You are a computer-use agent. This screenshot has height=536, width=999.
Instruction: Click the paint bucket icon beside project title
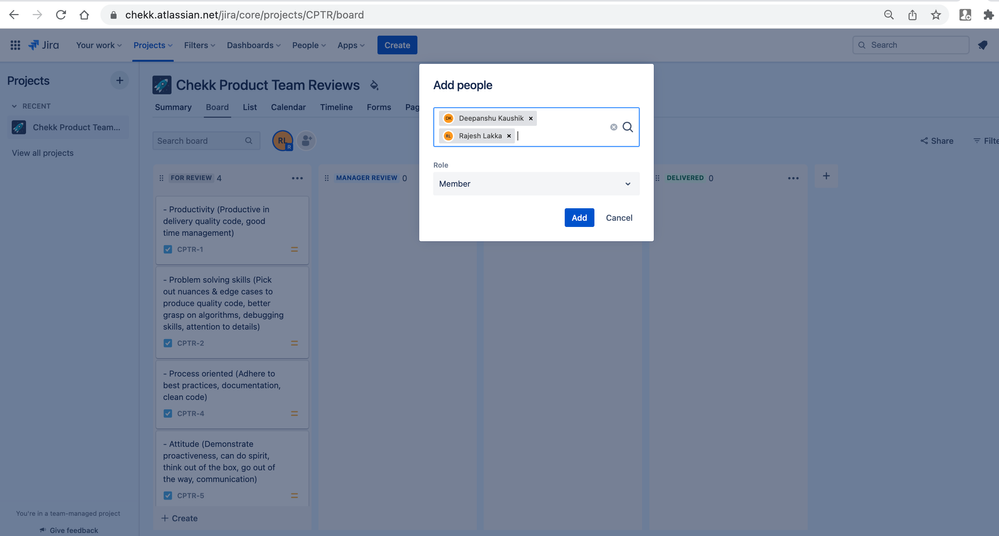[x=375, y=85]
